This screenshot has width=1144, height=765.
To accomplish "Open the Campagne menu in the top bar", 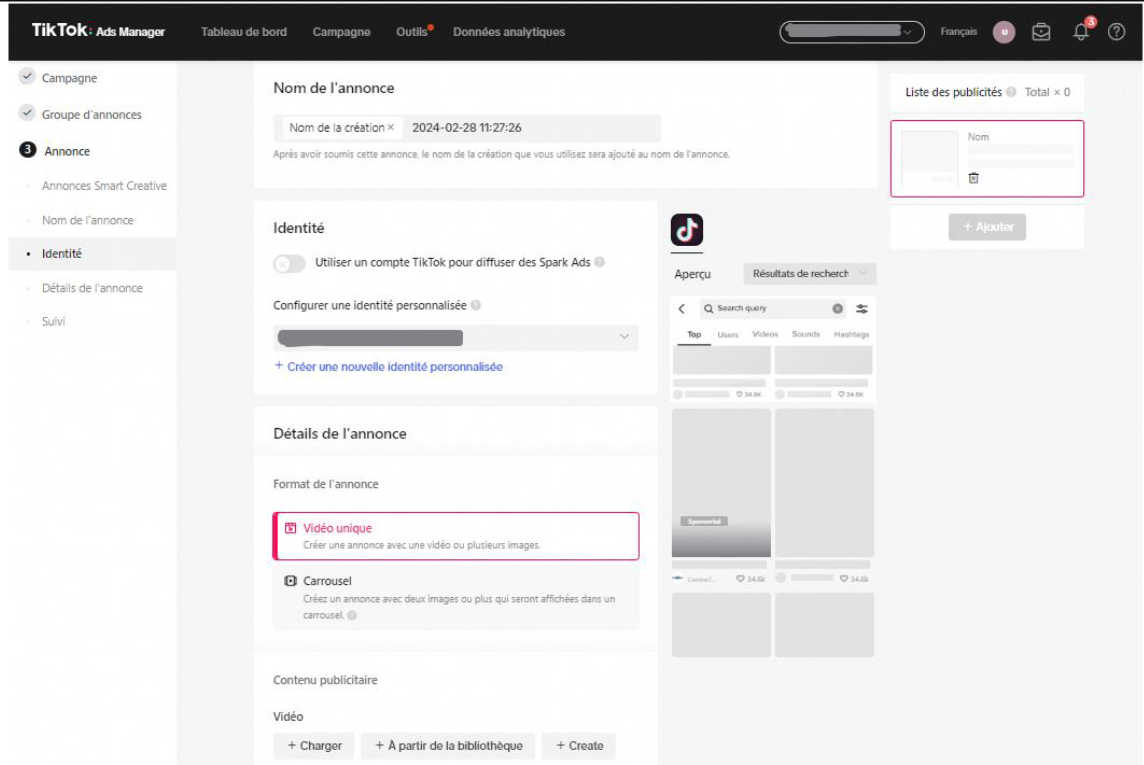I will (341, 32).
